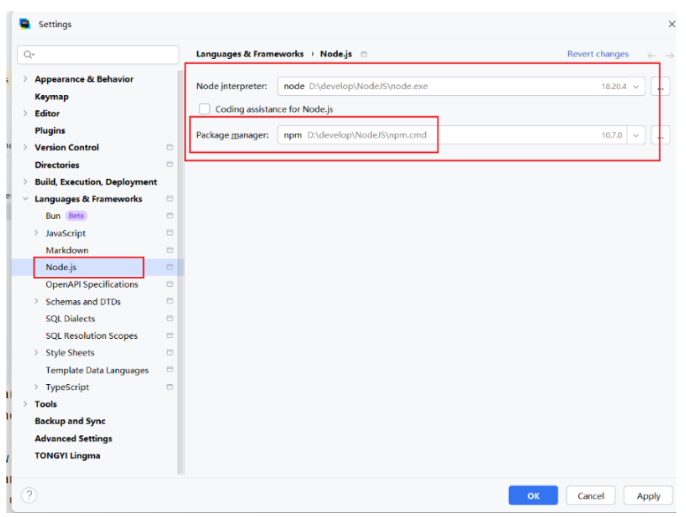Click the project-level icon next to Node.js breadcrumb
Screen dimensions: 686x517
click(x=364, y=54)
